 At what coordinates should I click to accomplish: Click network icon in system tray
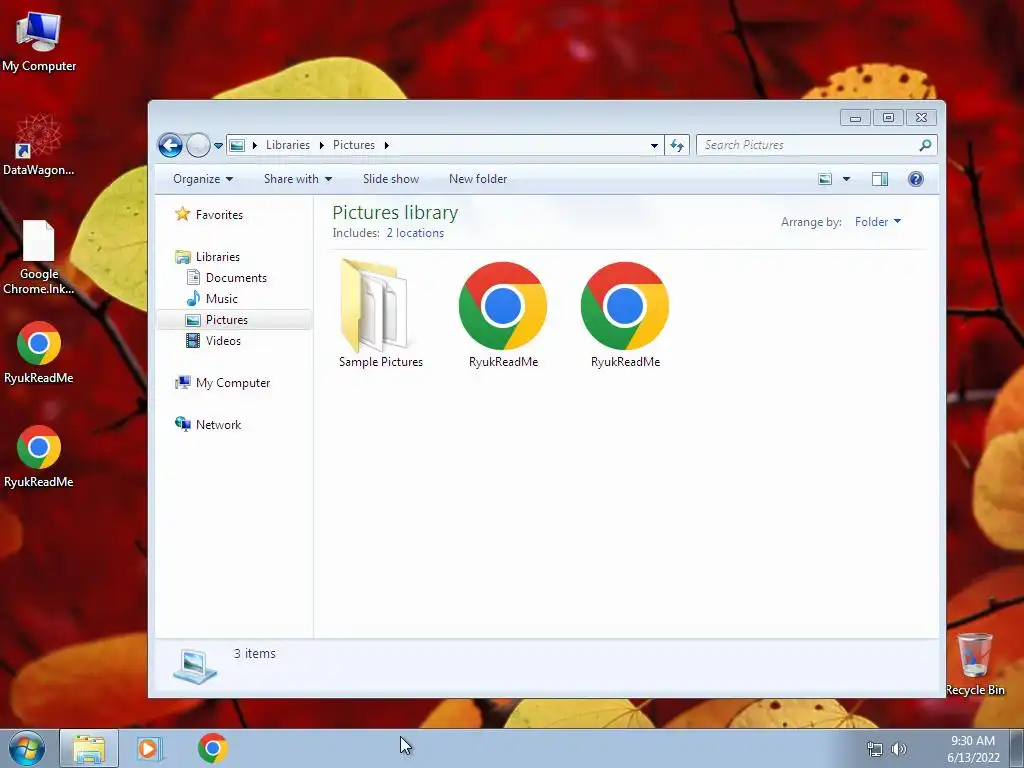[x=874, y=749]
